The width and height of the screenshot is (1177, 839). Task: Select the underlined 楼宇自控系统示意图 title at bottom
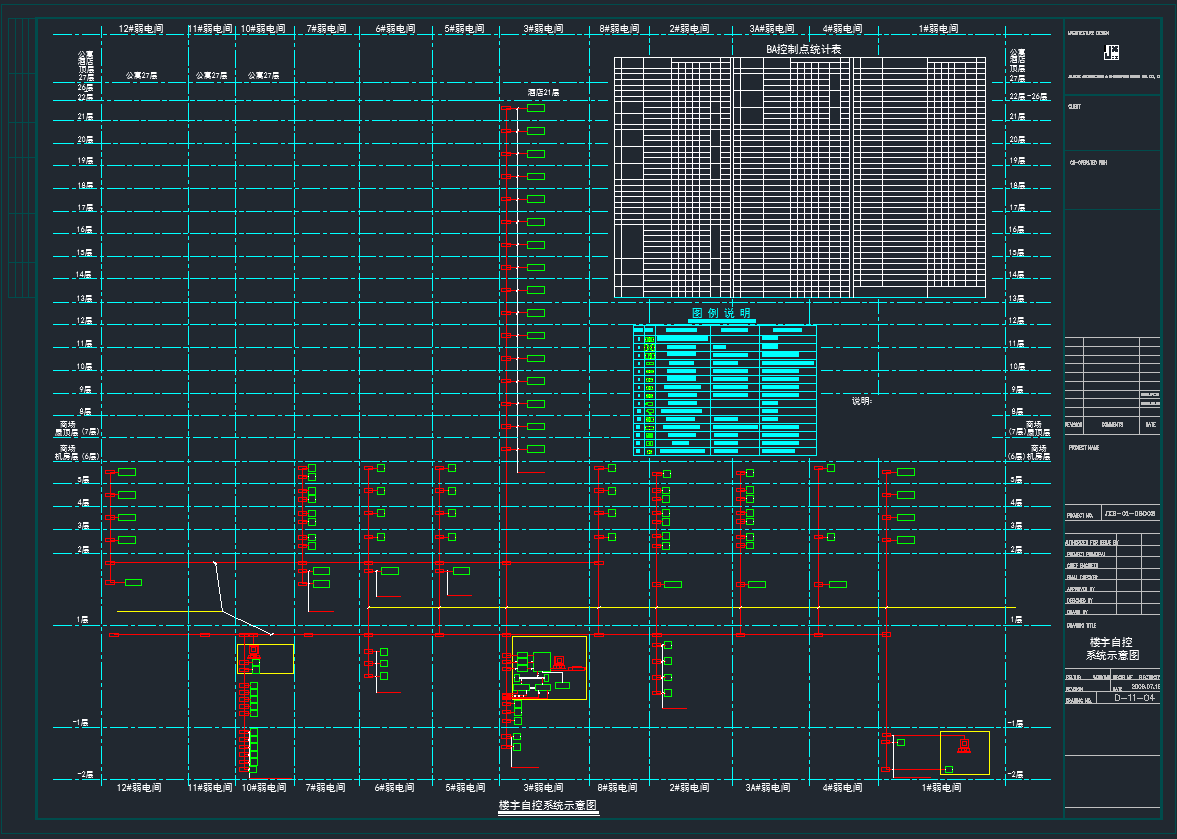pyautogui.click(x=548, y=805)
